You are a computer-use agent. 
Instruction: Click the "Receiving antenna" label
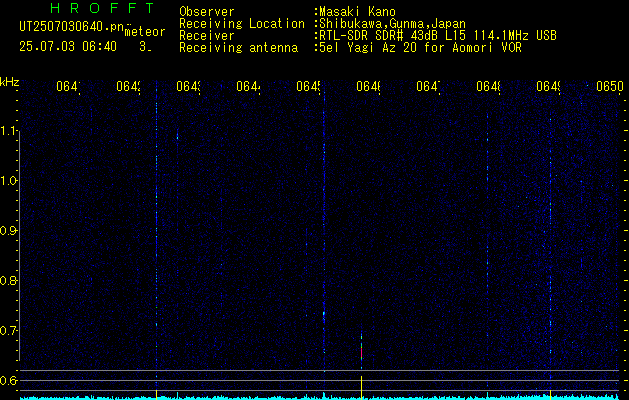point(238,48)
